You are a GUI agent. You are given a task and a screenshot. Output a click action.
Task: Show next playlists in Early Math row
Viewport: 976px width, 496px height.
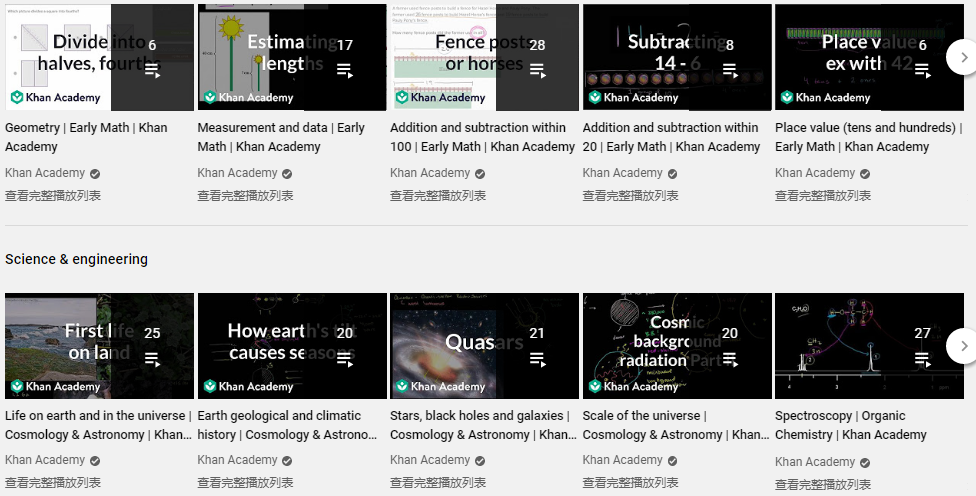coord(964,57)
